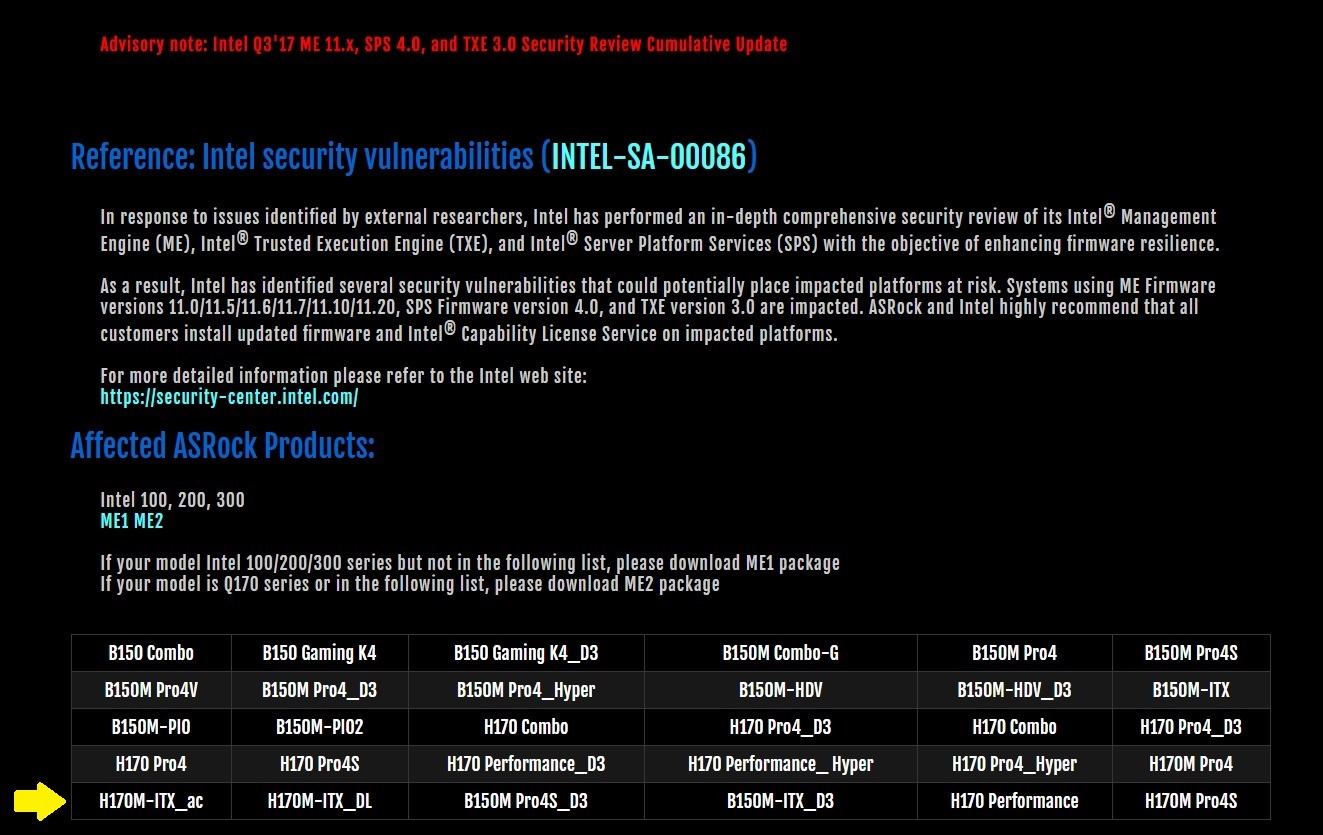Select the B150 Gaming K4_D3 cell

pos(526,653)
